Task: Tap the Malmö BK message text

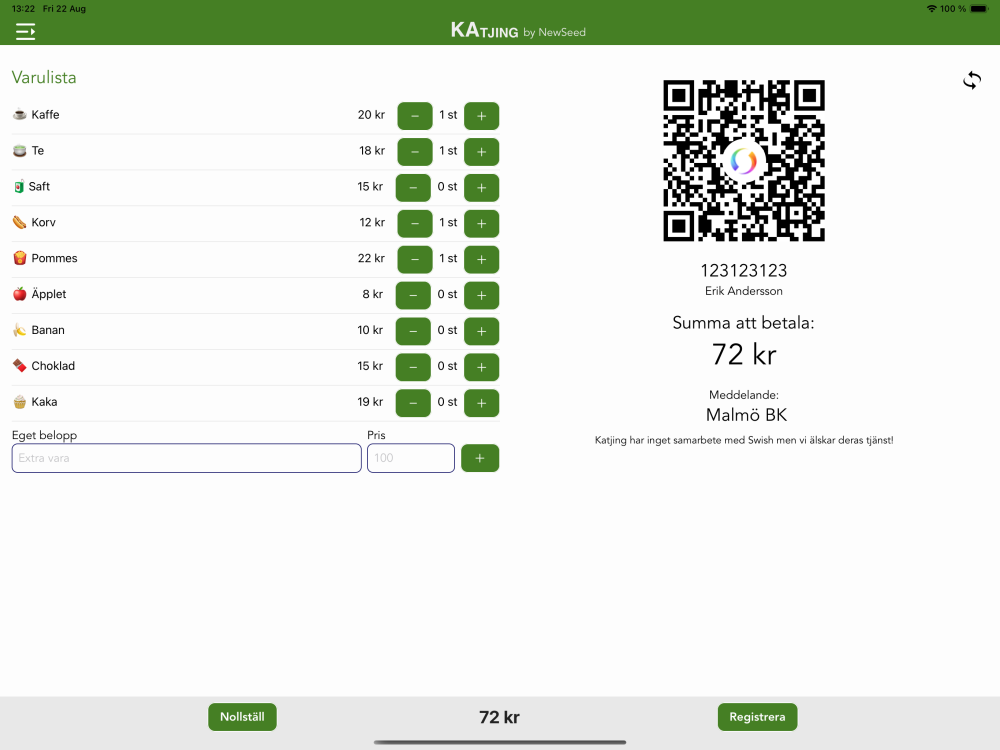Action: [746, 415]
